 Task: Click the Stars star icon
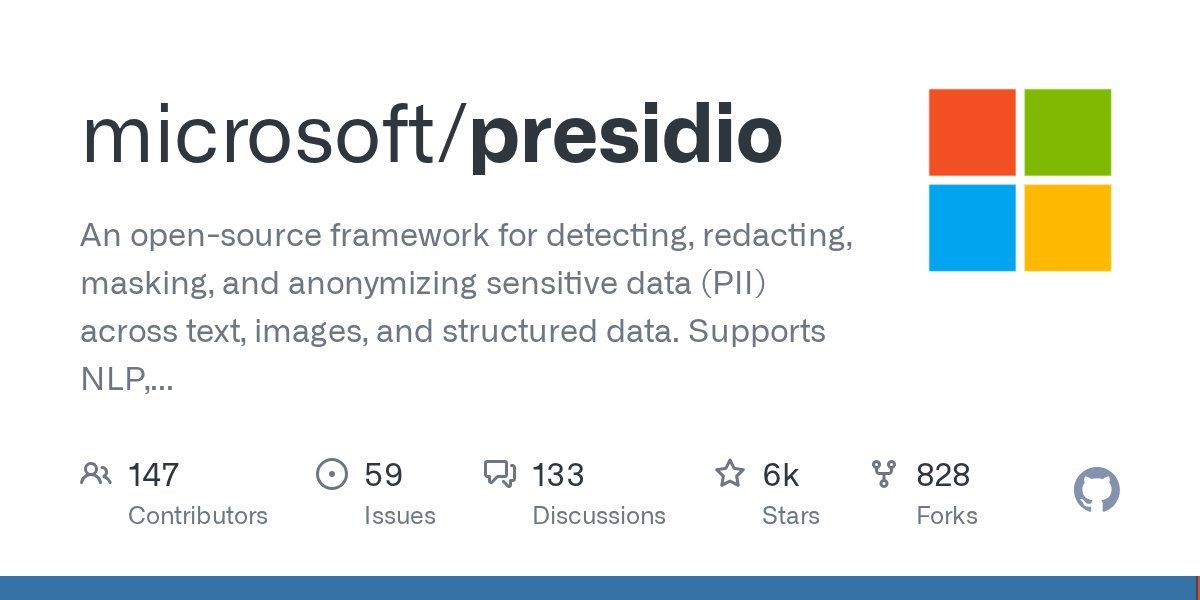(730, 474)
